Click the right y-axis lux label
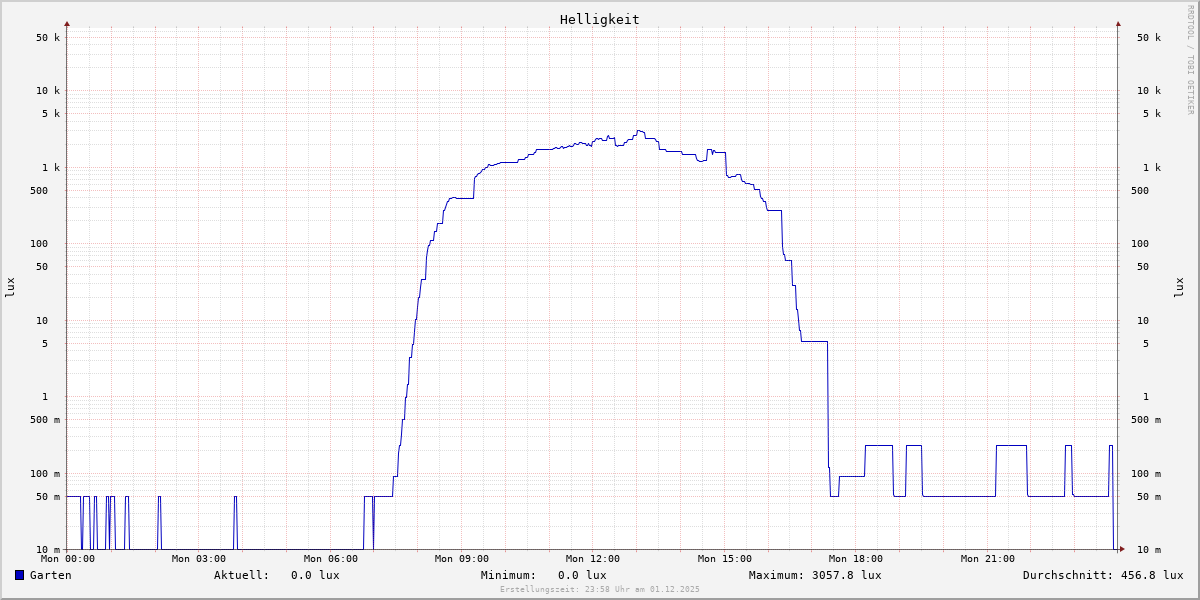Screen dimensions: 1200x600 tap(1179, 287)
